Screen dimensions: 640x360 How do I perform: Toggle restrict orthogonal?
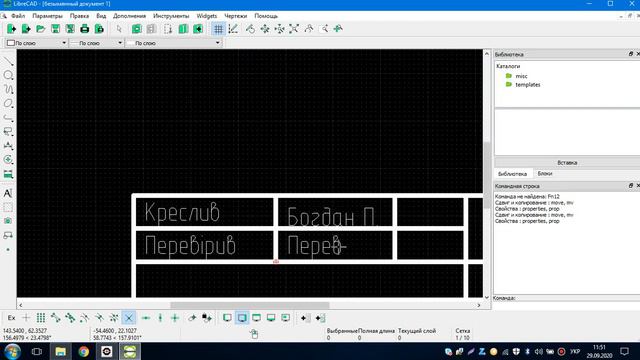pos(175,318)
